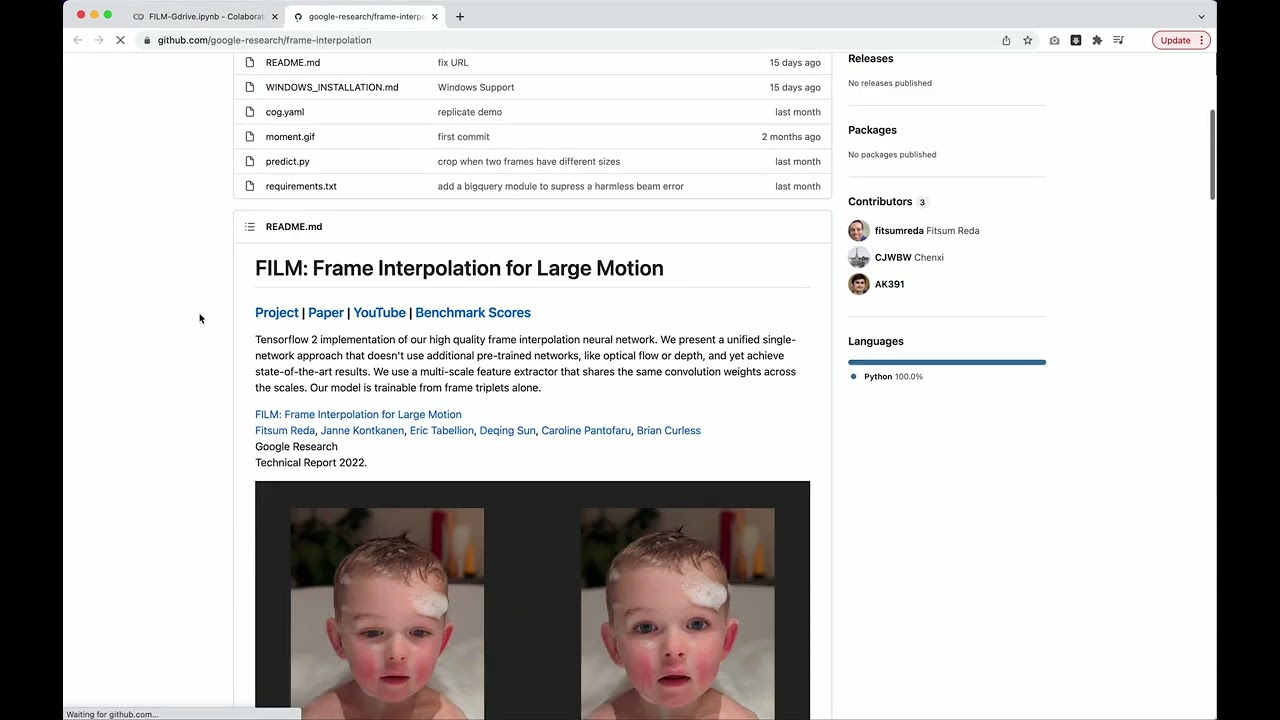Open the Packages sidebar heading
Image resolution: width=1280 pixels, height=720 pixels.
(x=872, y=130)
